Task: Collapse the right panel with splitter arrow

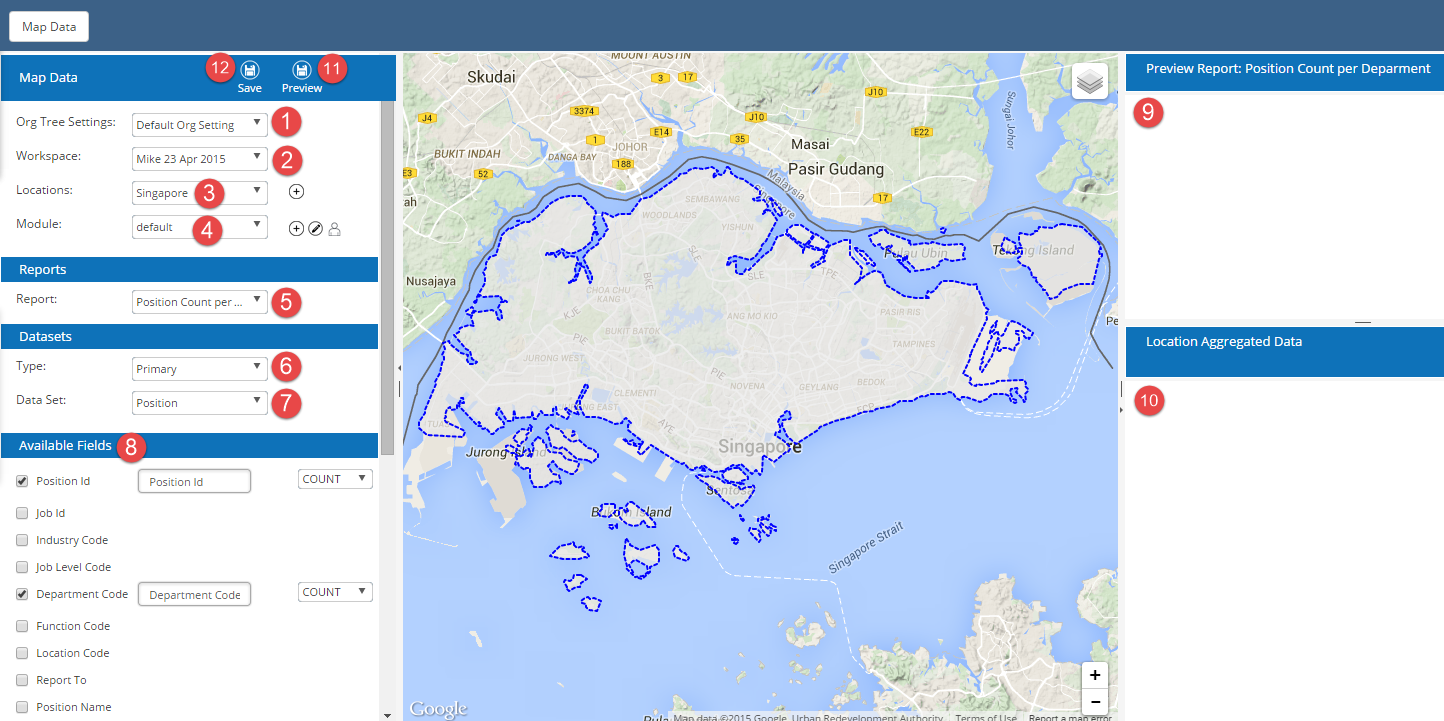Action: [x=1121, y=410]
